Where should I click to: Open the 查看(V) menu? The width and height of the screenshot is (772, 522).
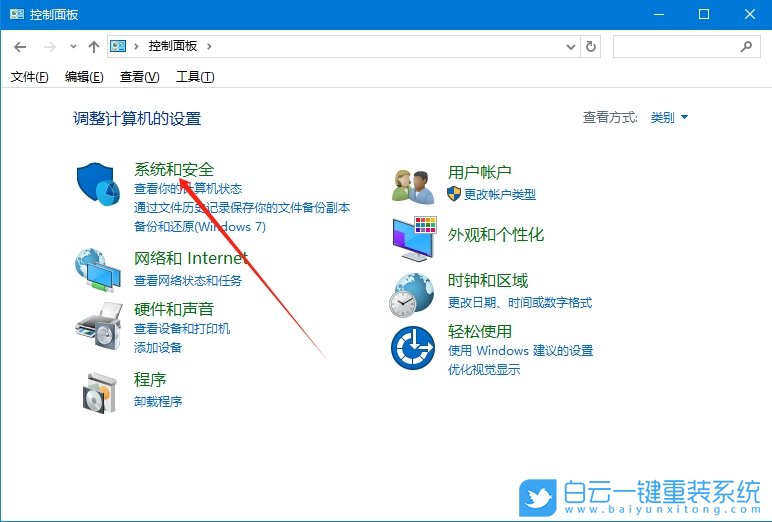point(139,77)
